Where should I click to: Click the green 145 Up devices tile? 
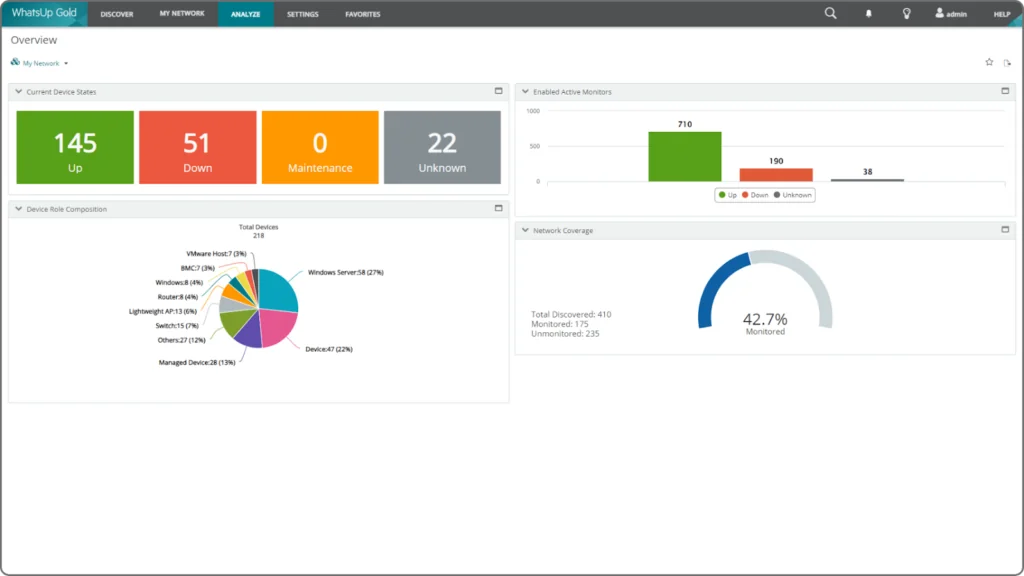coord(75,148)
